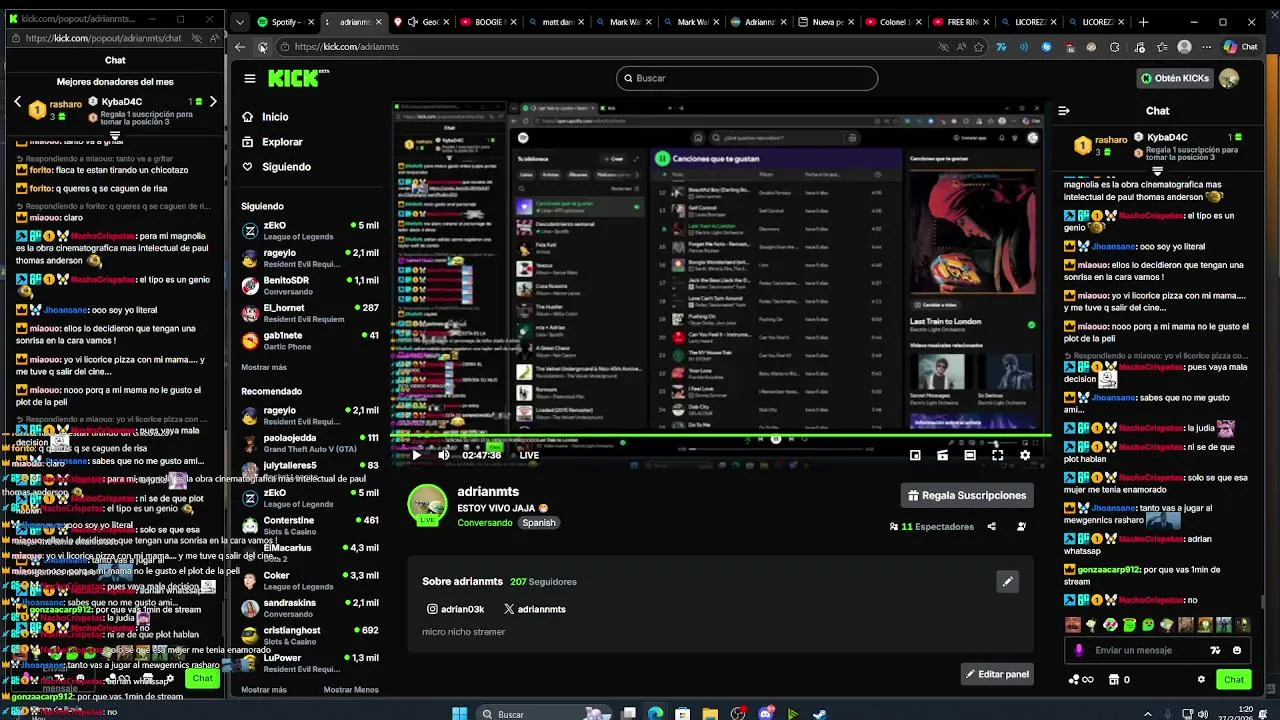Screen dimensions: 1280x720
Task: Open the user profile avatar menu
Action: (x=1229, y=78)
